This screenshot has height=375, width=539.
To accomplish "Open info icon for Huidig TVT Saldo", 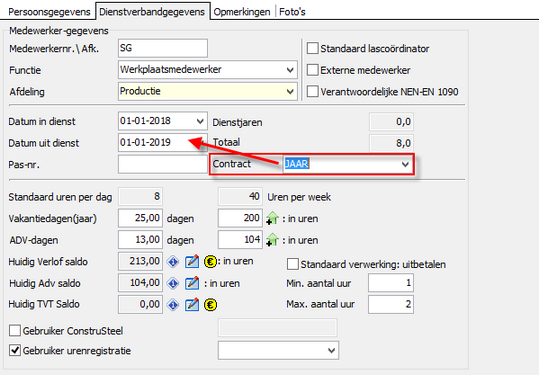I will tap(173, 305).
